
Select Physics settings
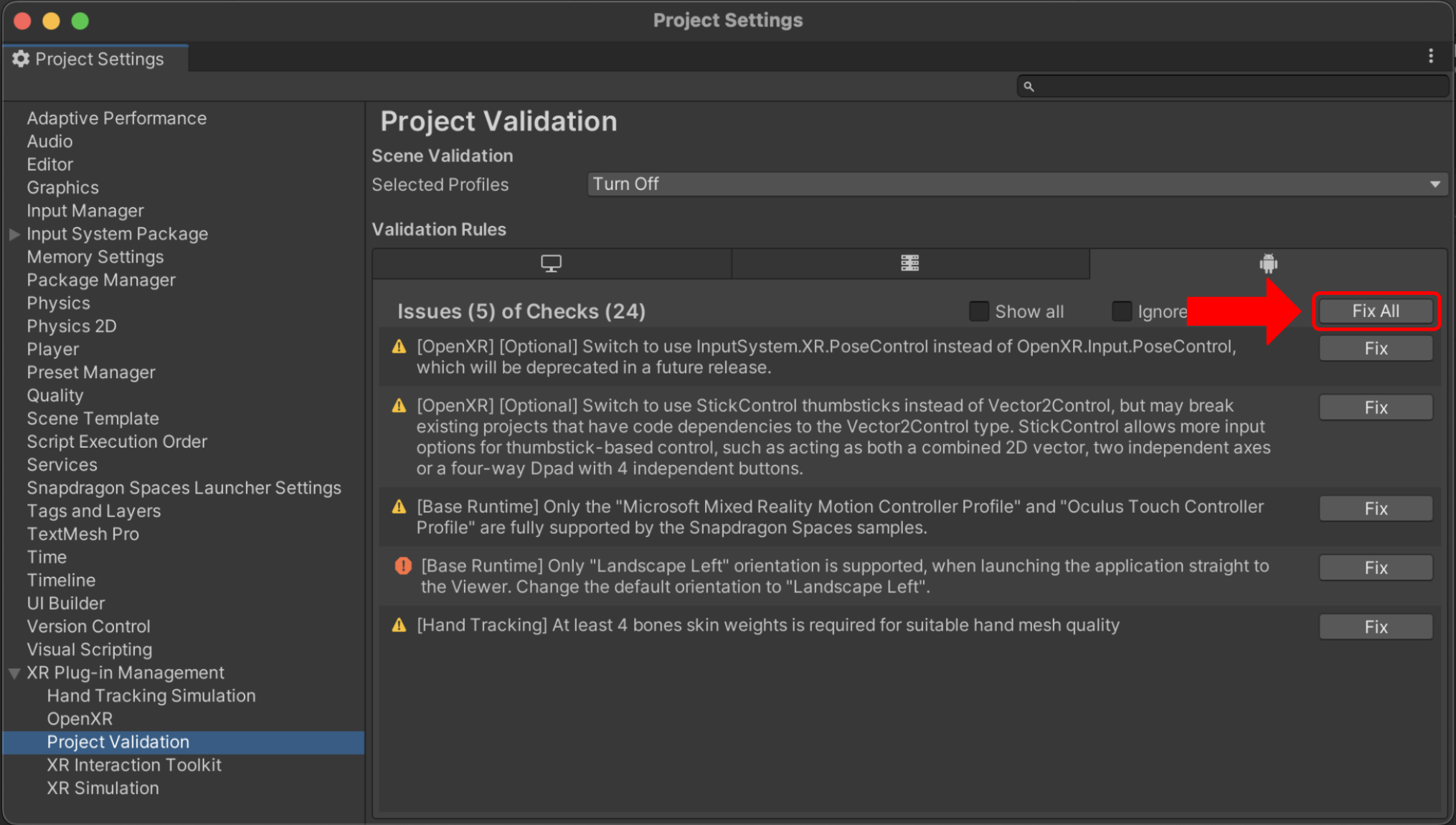pyautogui.click(x=59, y=303)
